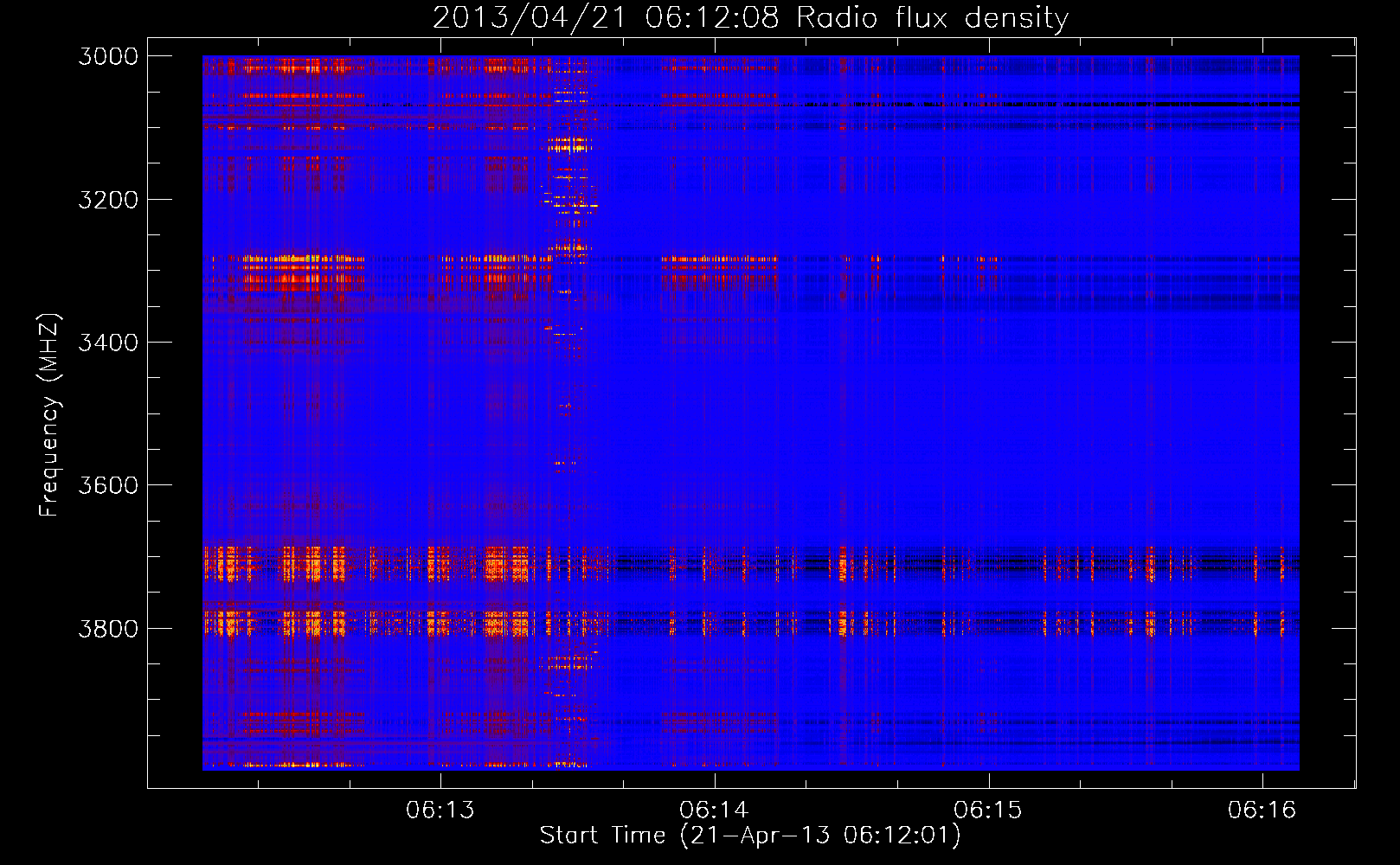The width and height of the screenshot is (1400, 865).
Task: Click the 3600 frequency tick label
Action: (x=108, y=485)
